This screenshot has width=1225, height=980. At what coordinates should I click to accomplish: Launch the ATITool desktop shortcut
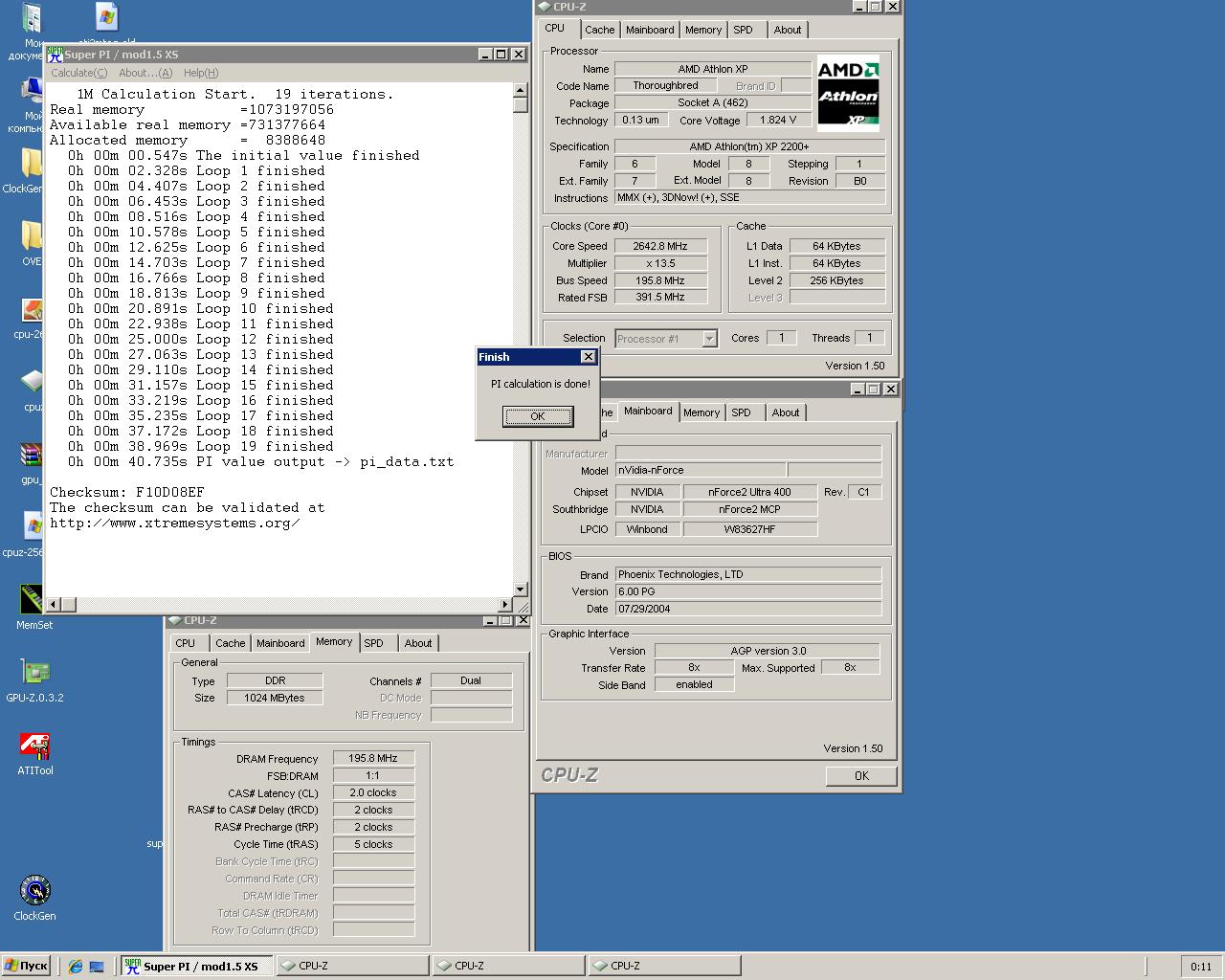pos(34,745)
